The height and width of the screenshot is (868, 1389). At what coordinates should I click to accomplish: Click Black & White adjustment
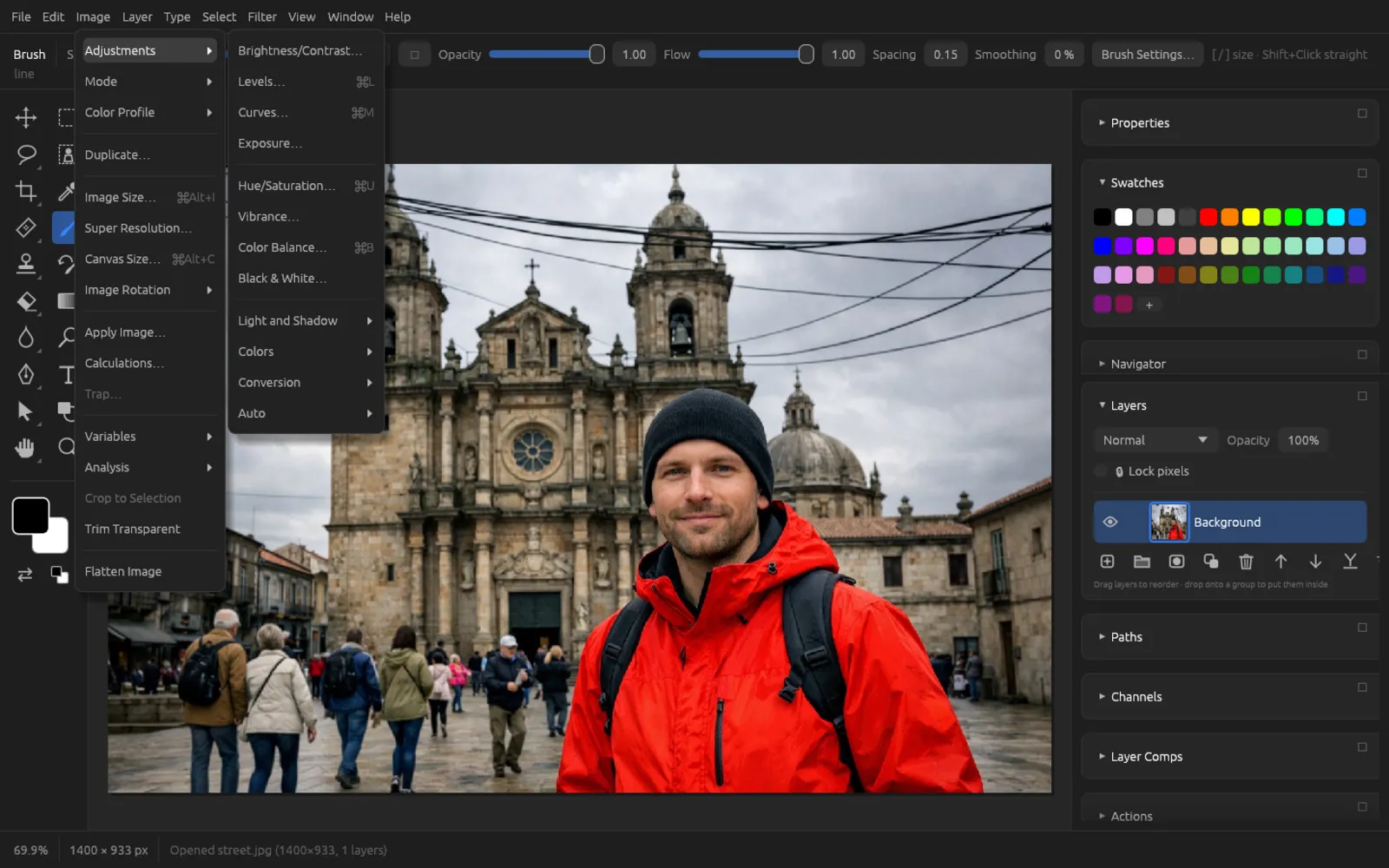306,278
